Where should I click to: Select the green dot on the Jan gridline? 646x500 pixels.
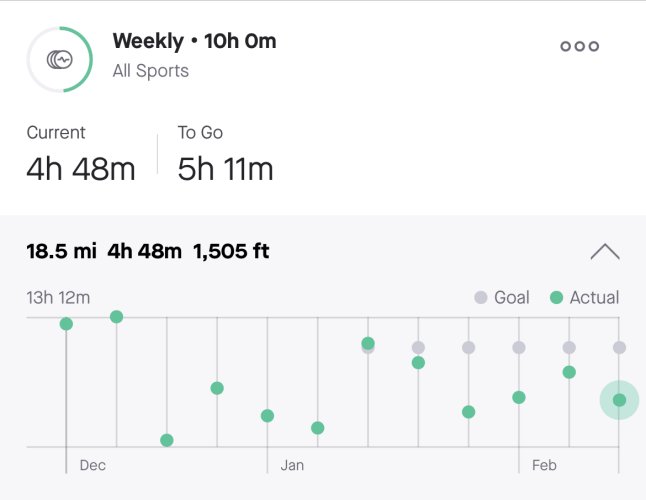click(x=267, y=416)
